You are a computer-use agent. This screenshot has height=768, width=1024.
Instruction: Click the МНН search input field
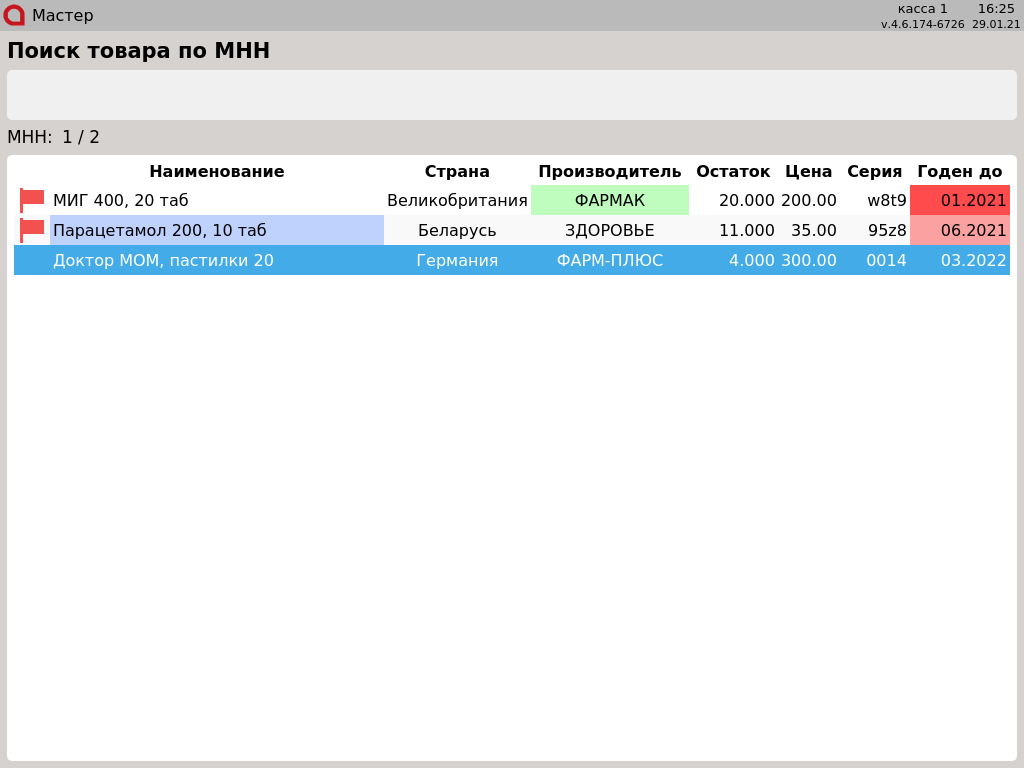pyautogui.click(x=511, y=95)
